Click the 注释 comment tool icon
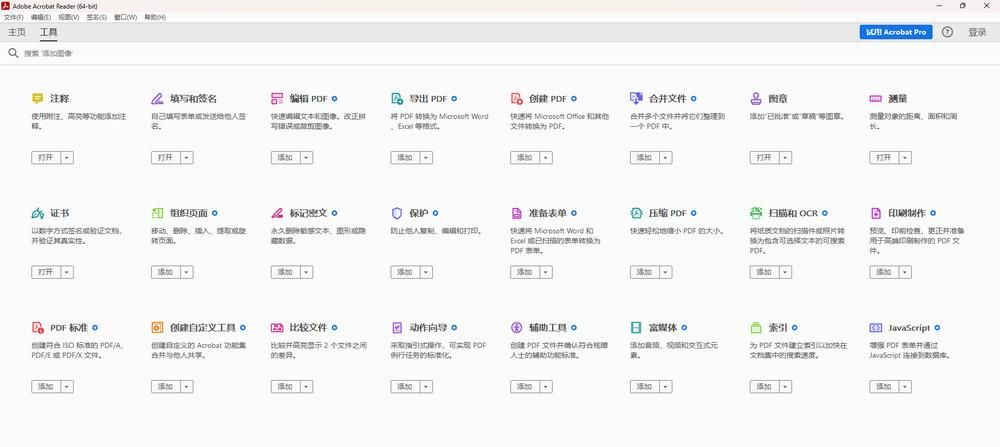The image size is (1000, 447). 38,99
